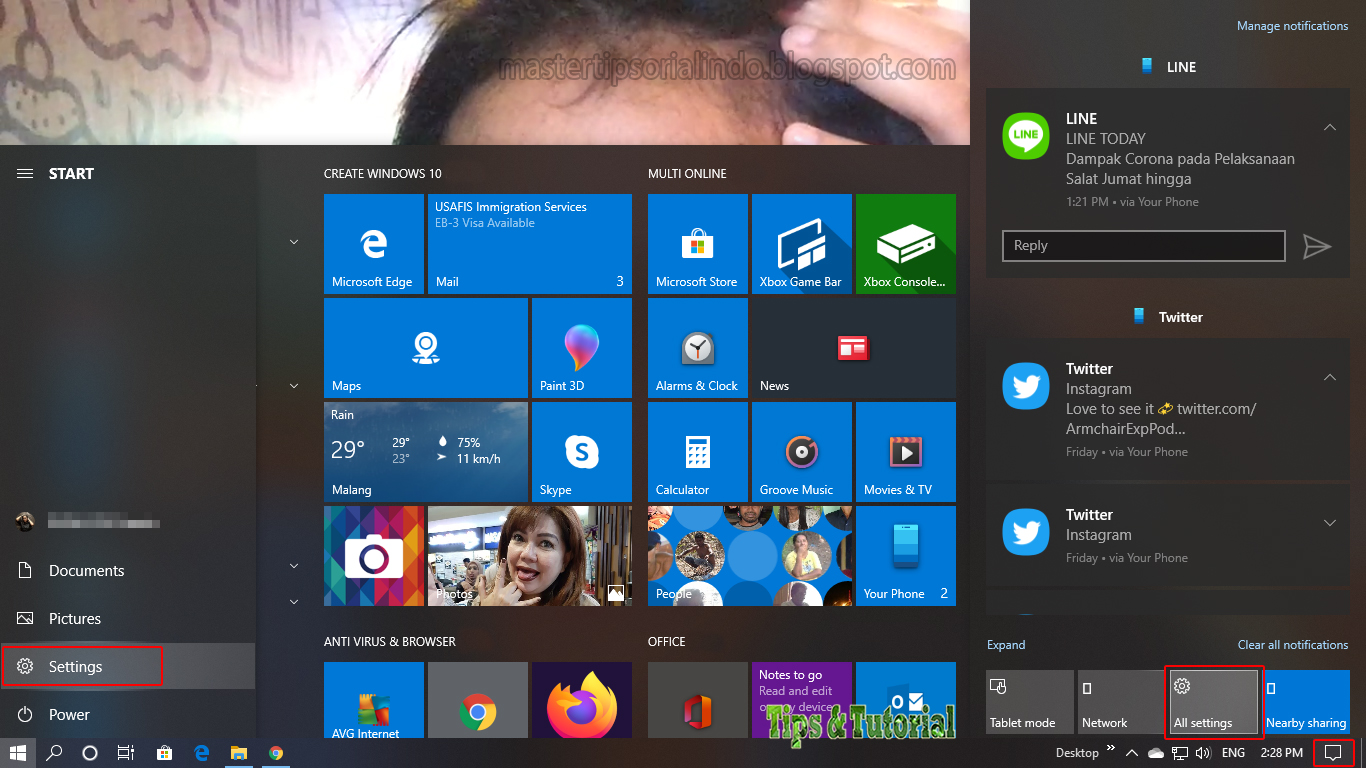This screenshot has width=1366, height=768.
Task: Launch the Firefox tile
Action: point(582,700)
